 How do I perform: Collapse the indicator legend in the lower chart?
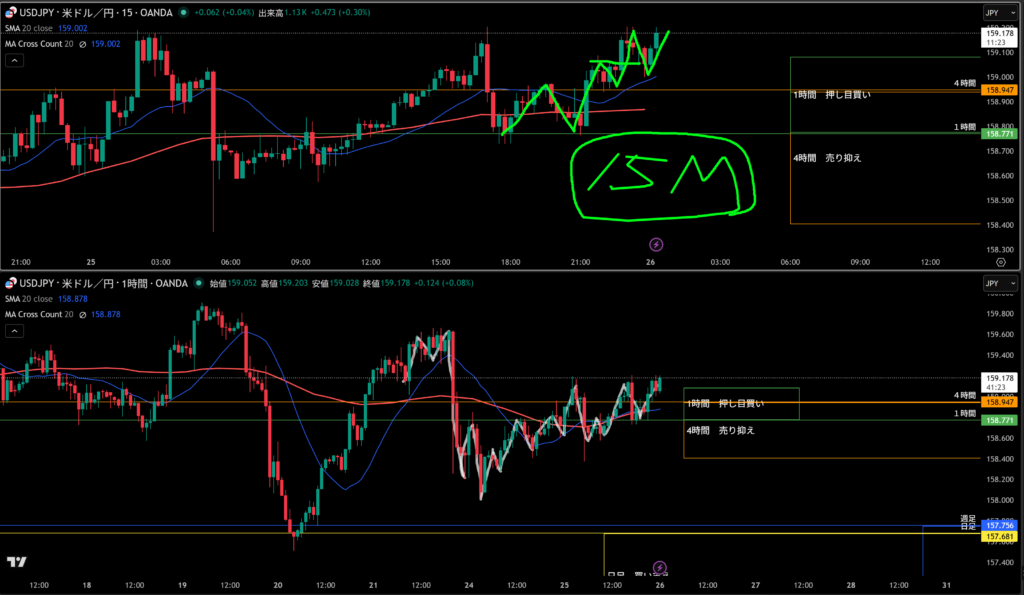pos(14,330)
